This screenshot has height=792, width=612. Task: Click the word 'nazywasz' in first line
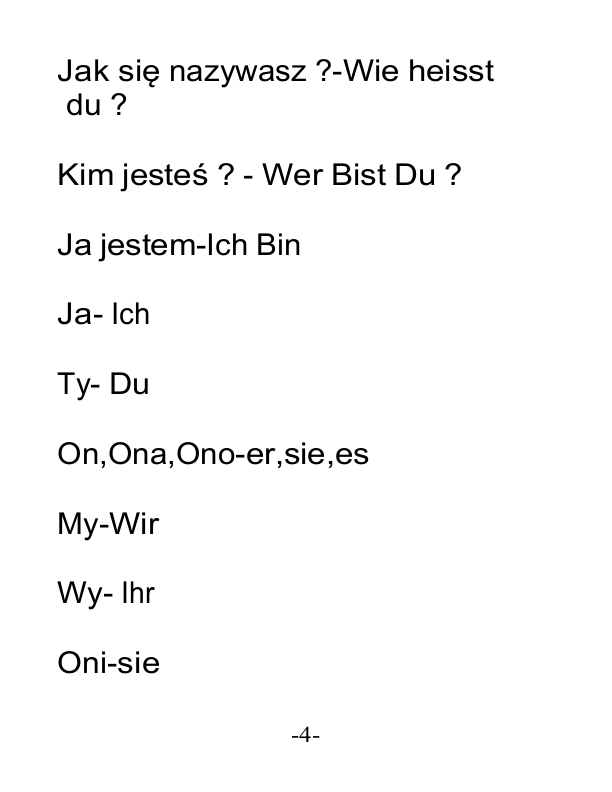pos(238,73)
